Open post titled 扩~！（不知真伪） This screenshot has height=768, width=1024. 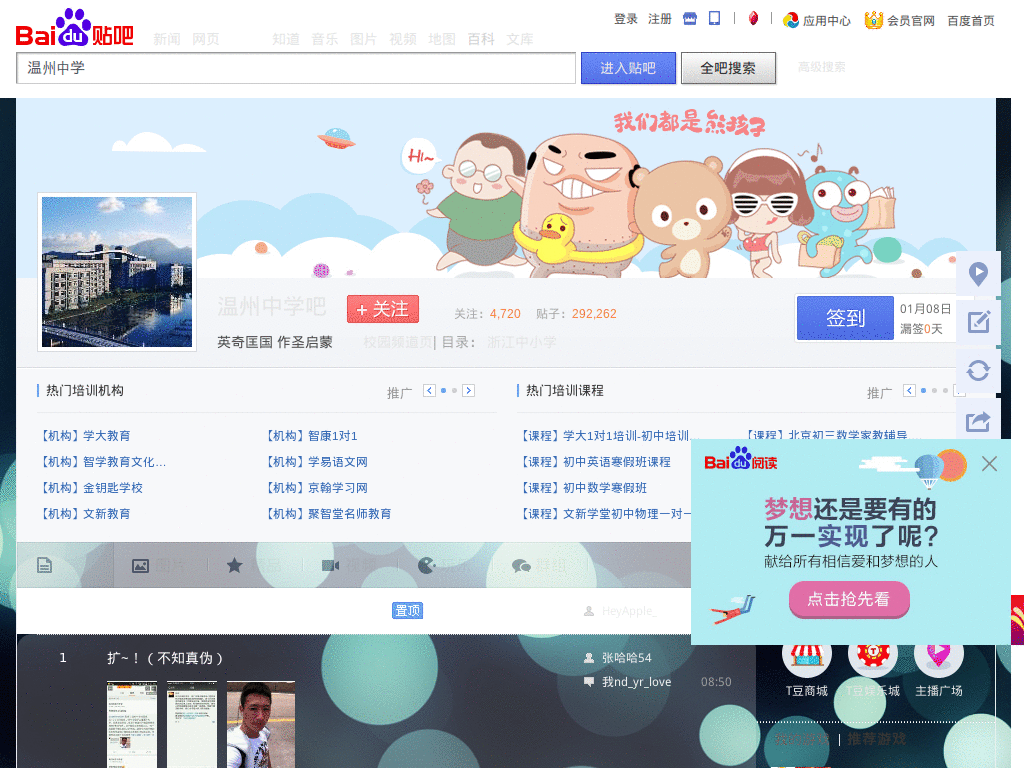point(165,658)
